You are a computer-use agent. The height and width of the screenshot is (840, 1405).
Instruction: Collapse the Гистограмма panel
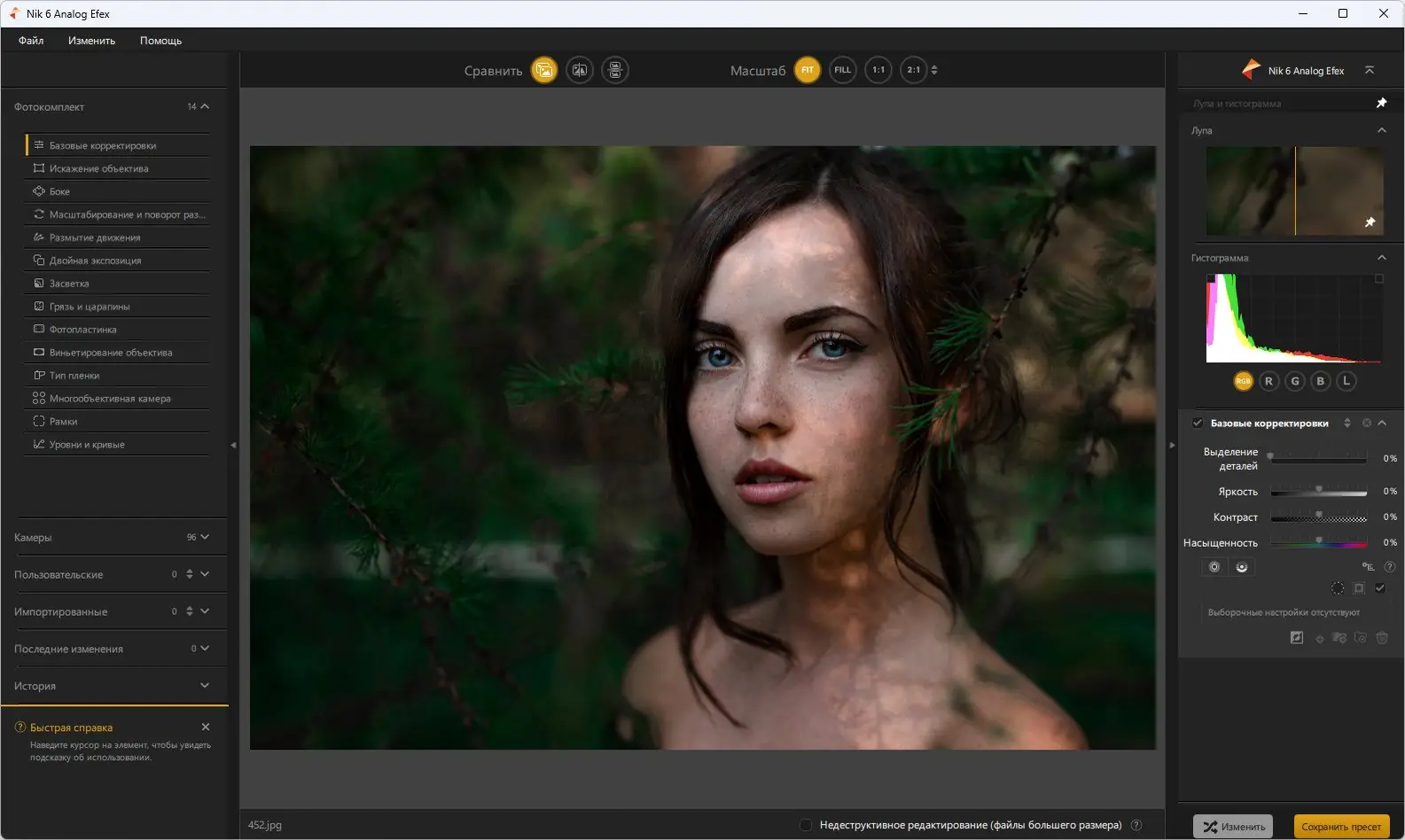tap(1381, 258)
